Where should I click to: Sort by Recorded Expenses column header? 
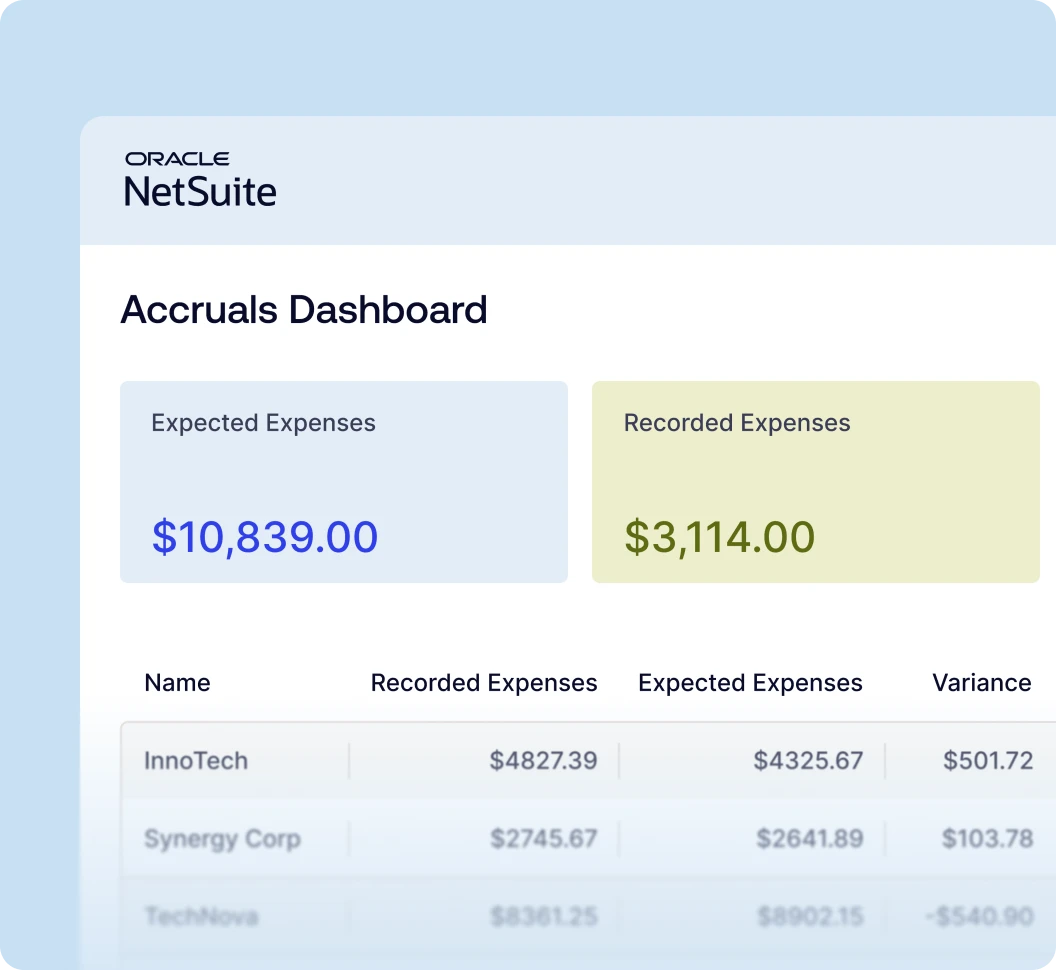click(x=484, y=683)
